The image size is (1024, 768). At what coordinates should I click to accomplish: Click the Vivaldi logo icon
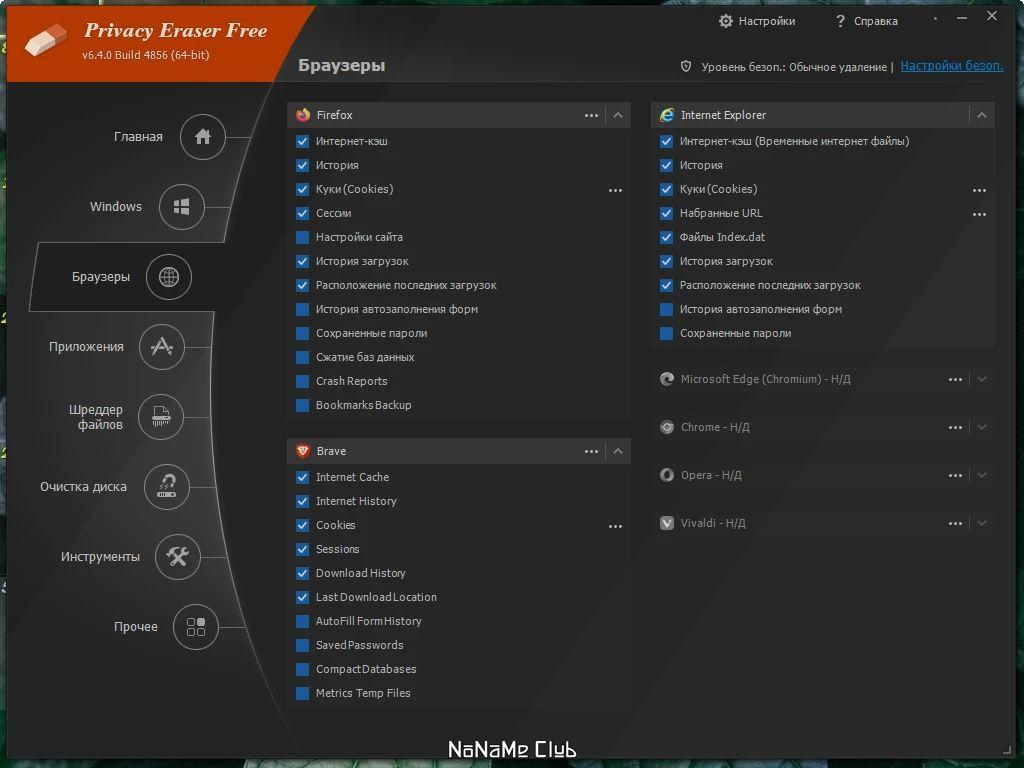667,523
